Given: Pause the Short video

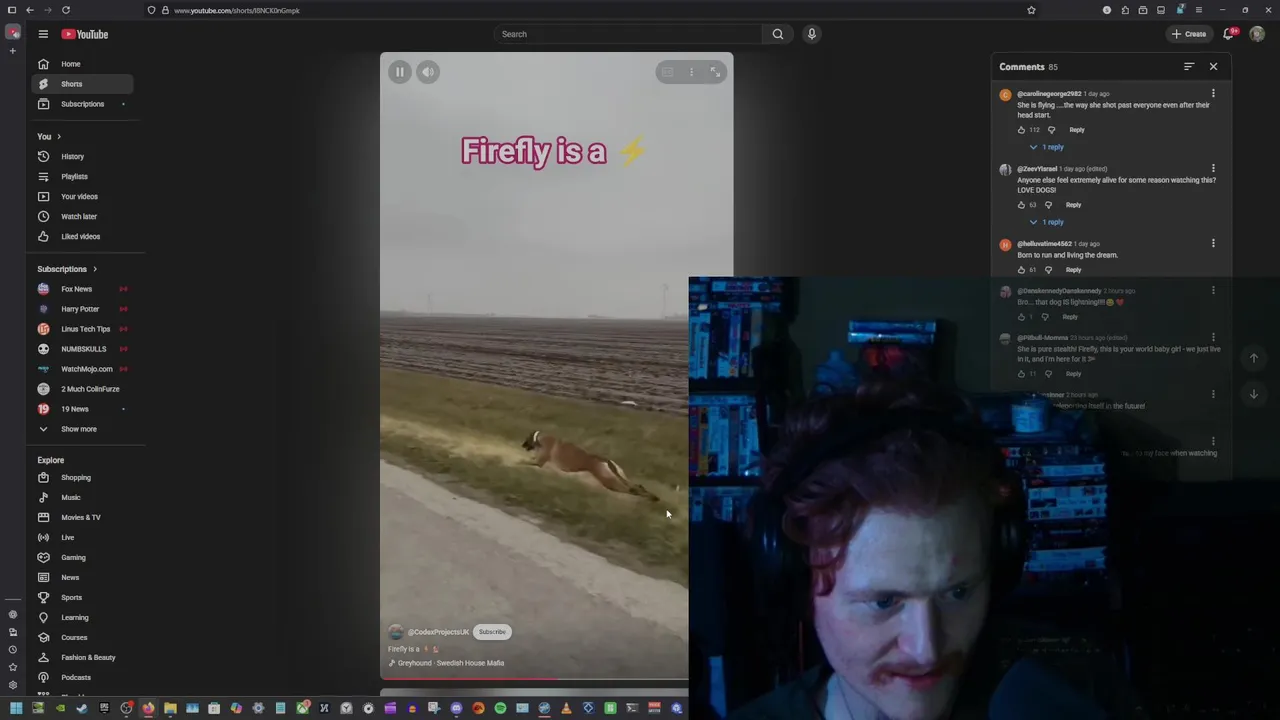Looking at the screenshot, I should click(x=399, y=72).
